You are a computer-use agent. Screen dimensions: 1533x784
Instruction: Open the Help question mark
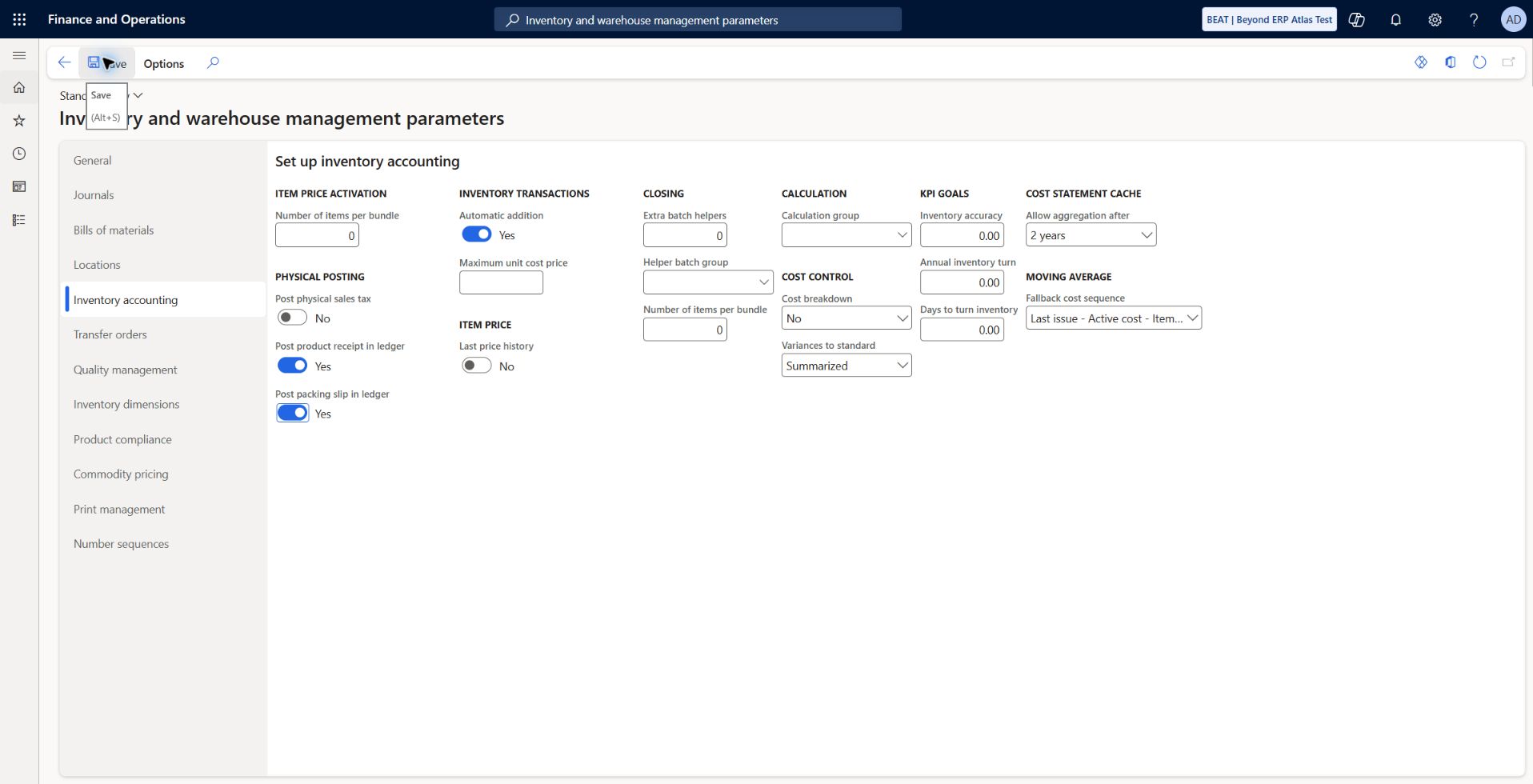click(x=1474, y=19)
